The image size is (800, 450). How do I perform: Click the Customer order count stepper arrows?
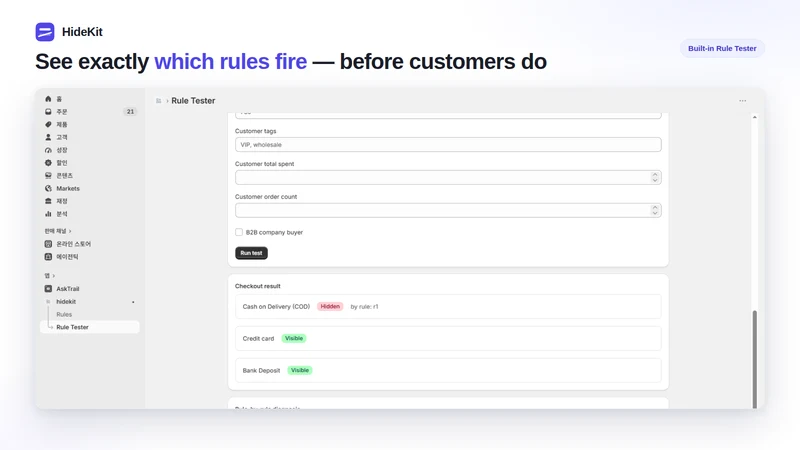(x=655, y=210)
